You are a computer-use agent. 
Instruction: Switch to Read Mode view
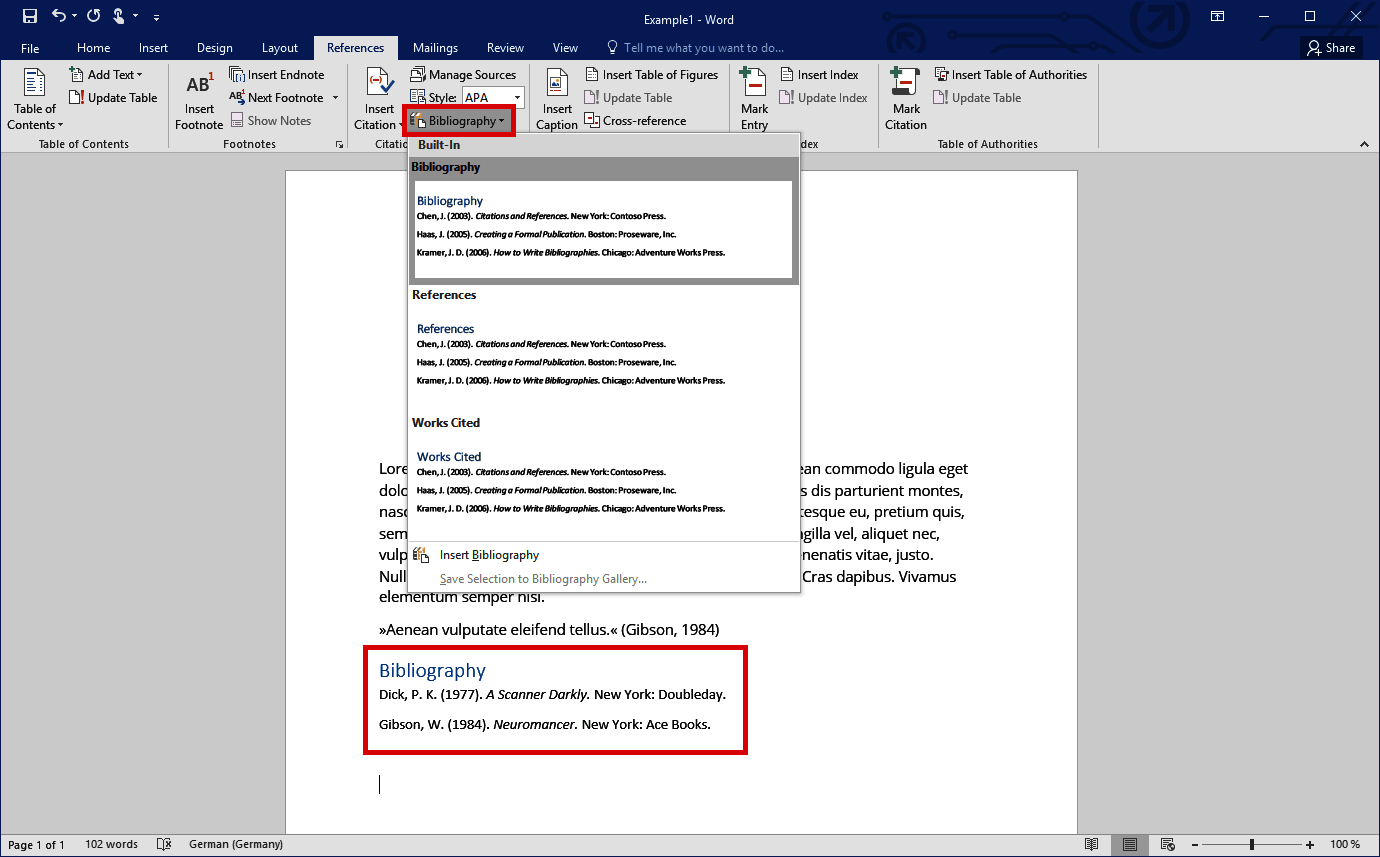[1091, 844]
